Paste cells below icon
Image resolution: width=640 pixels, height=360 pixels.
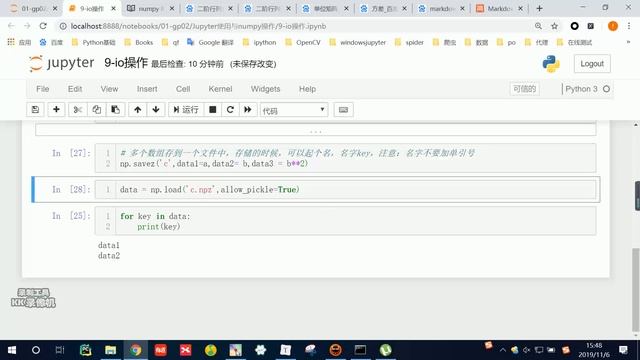click(116, 109)
